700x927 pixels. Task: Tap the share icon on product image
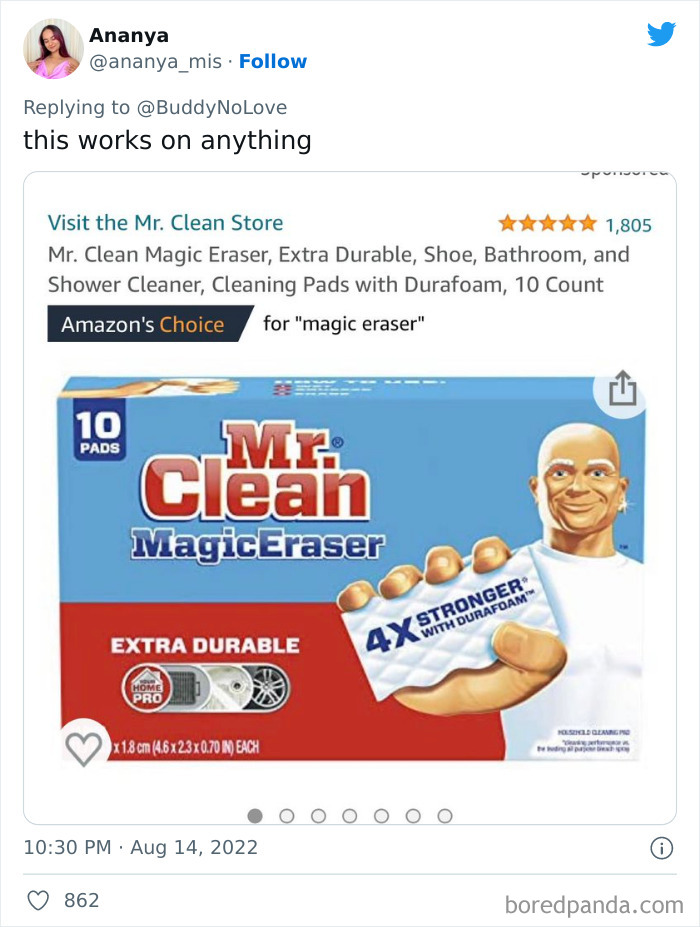(623, 388)
